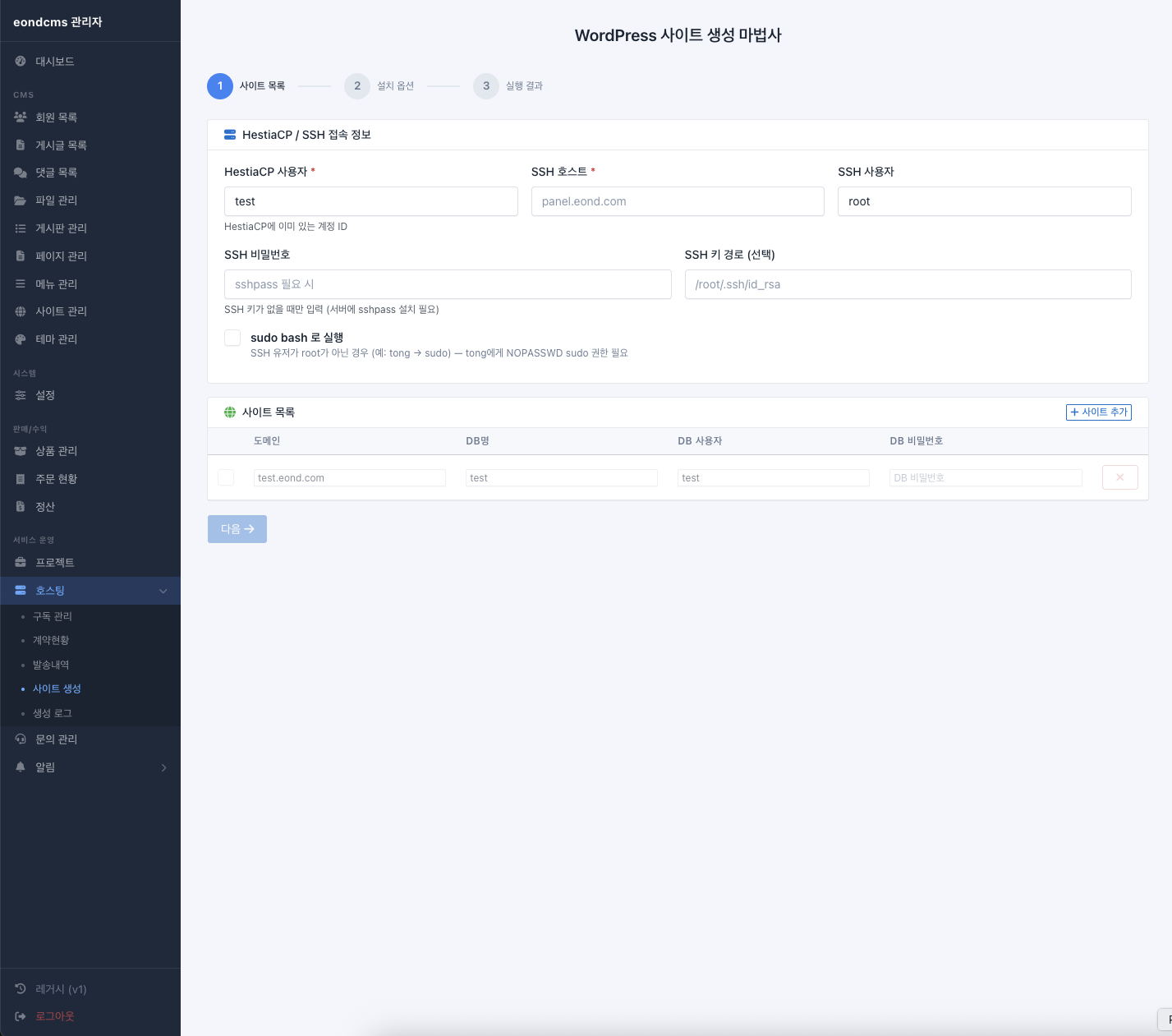The width and height of the screenshot is (1172, 1036).
Task: Open the 생성 로그 submenu item
Action: click(x=53, y=713)
